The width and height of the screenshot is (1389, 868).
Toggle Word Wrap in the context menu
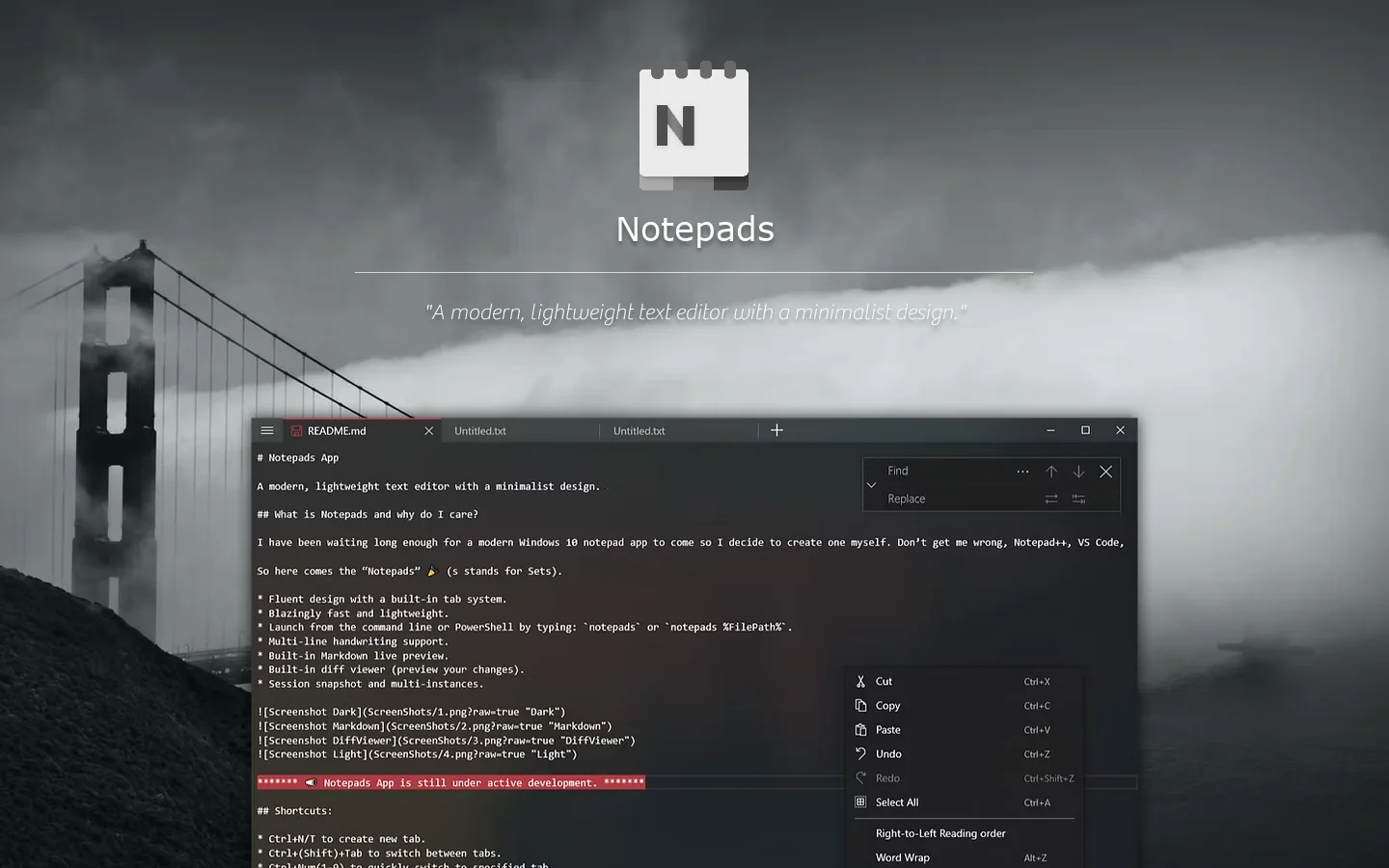click(965, 857)
